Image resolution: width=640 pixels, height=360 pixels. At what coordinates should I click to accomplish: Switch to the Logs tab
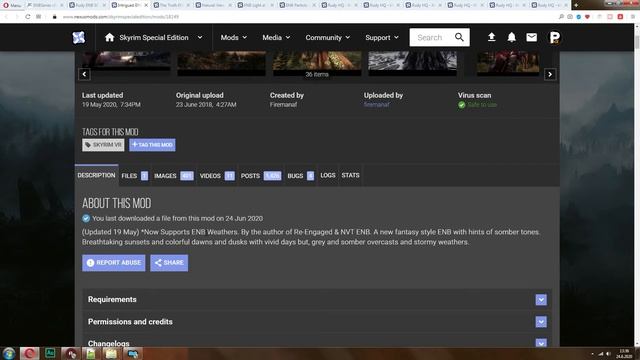328,176
